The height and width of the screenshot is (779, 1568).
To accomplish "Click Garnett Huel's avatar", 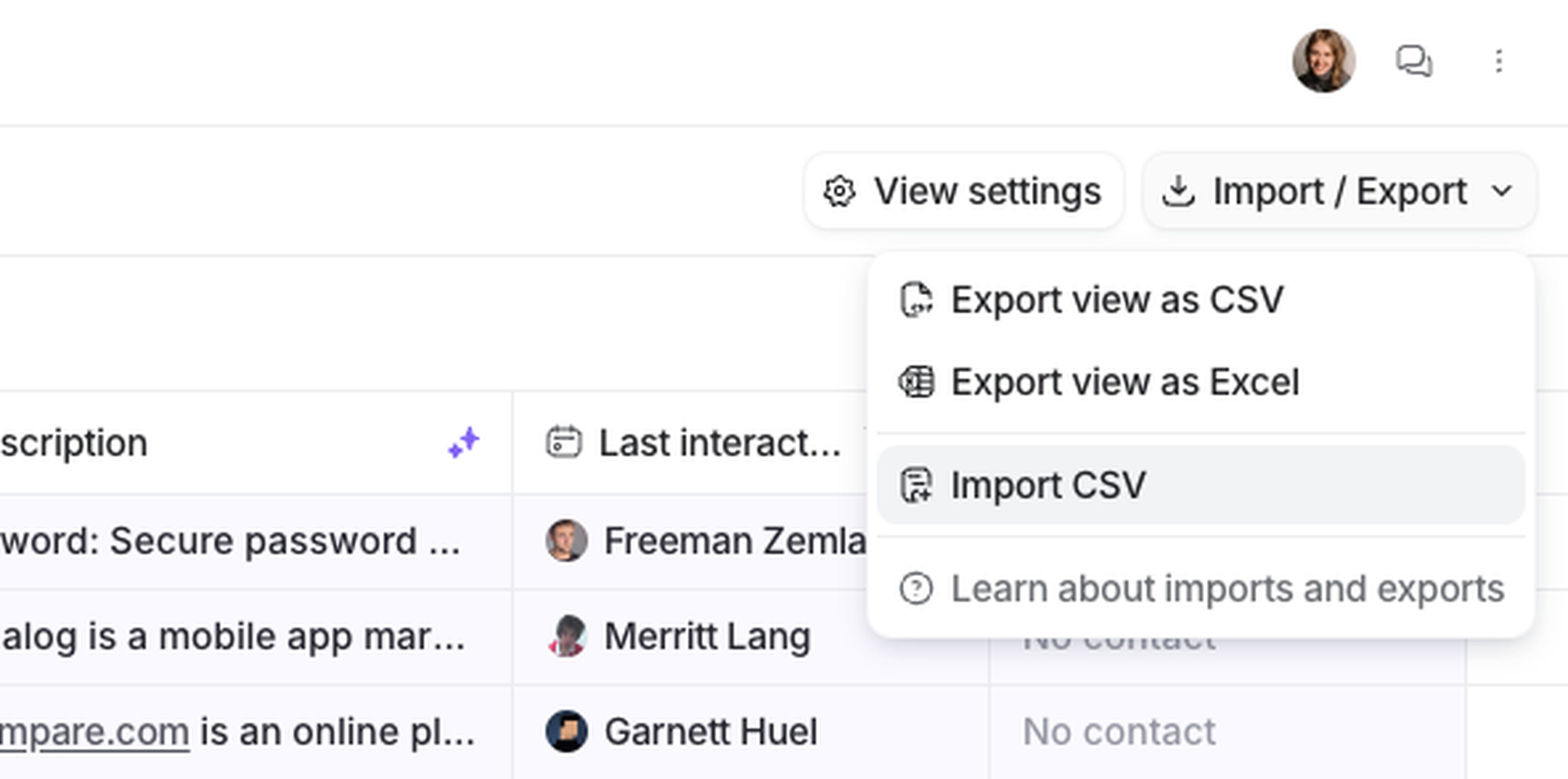I will pos(567,731).
